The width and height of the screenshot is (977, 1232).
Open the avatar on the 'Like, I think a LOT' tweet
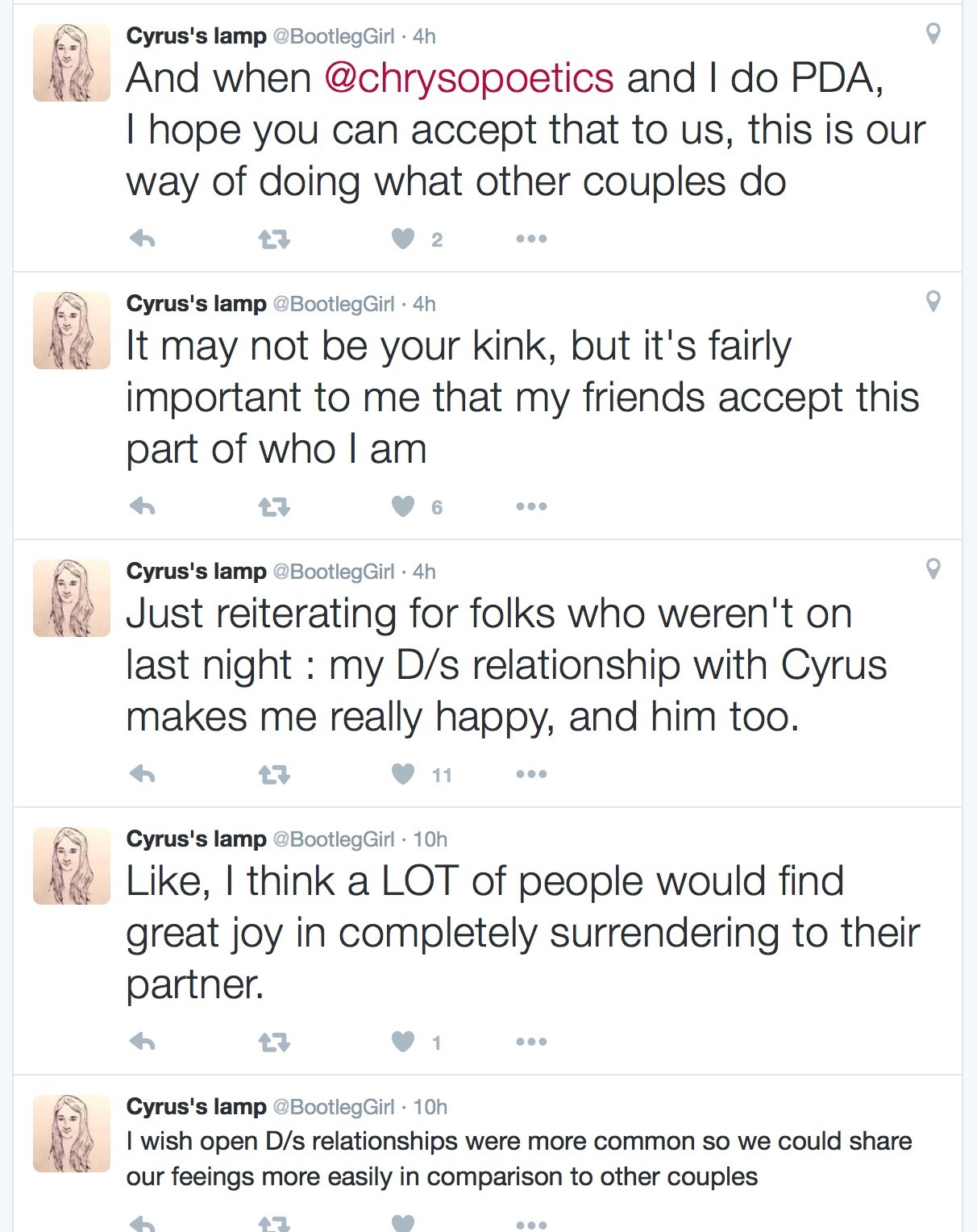(x=72, y=866)
